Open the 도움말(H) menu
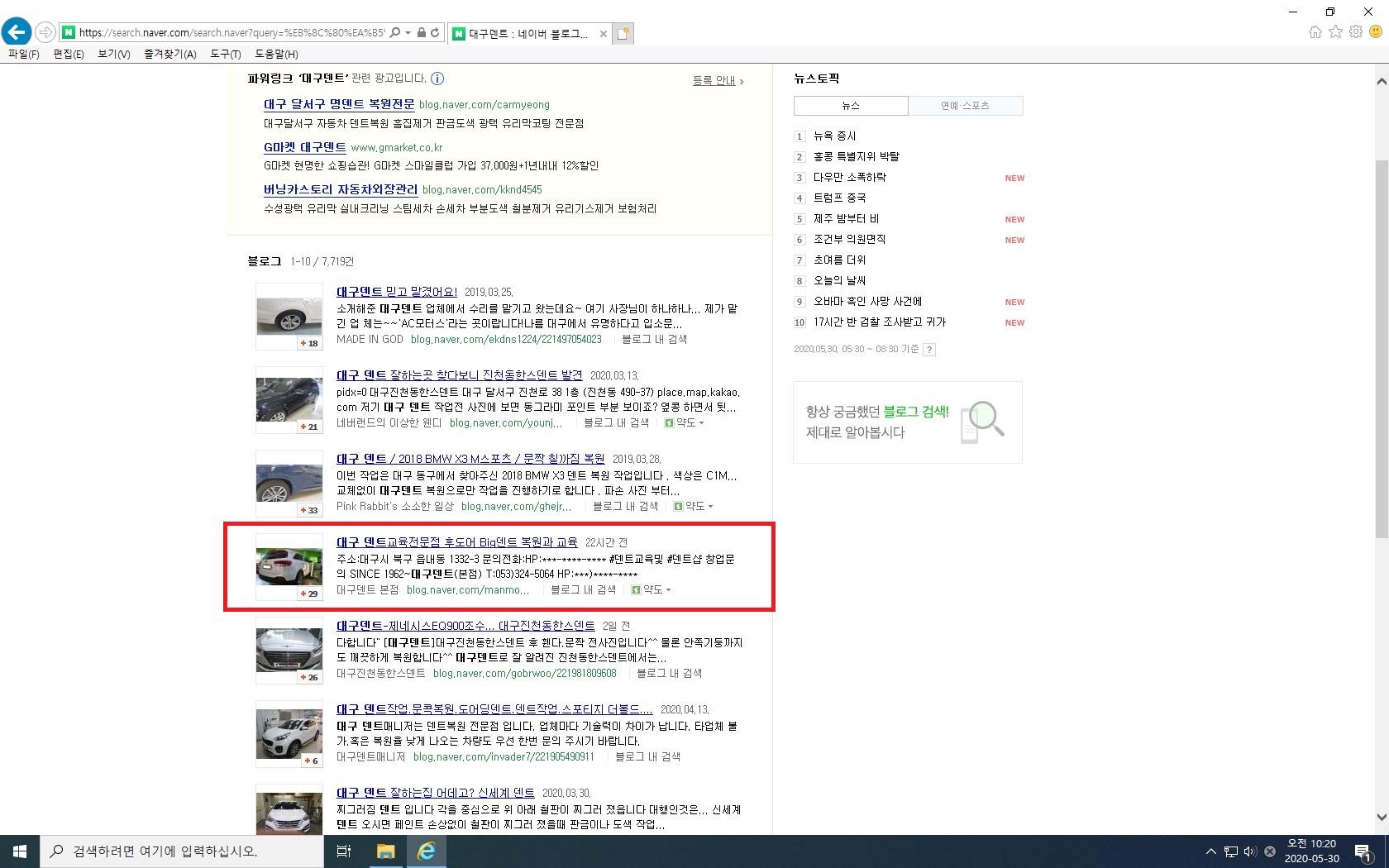1389x868 pixels. 276,54
